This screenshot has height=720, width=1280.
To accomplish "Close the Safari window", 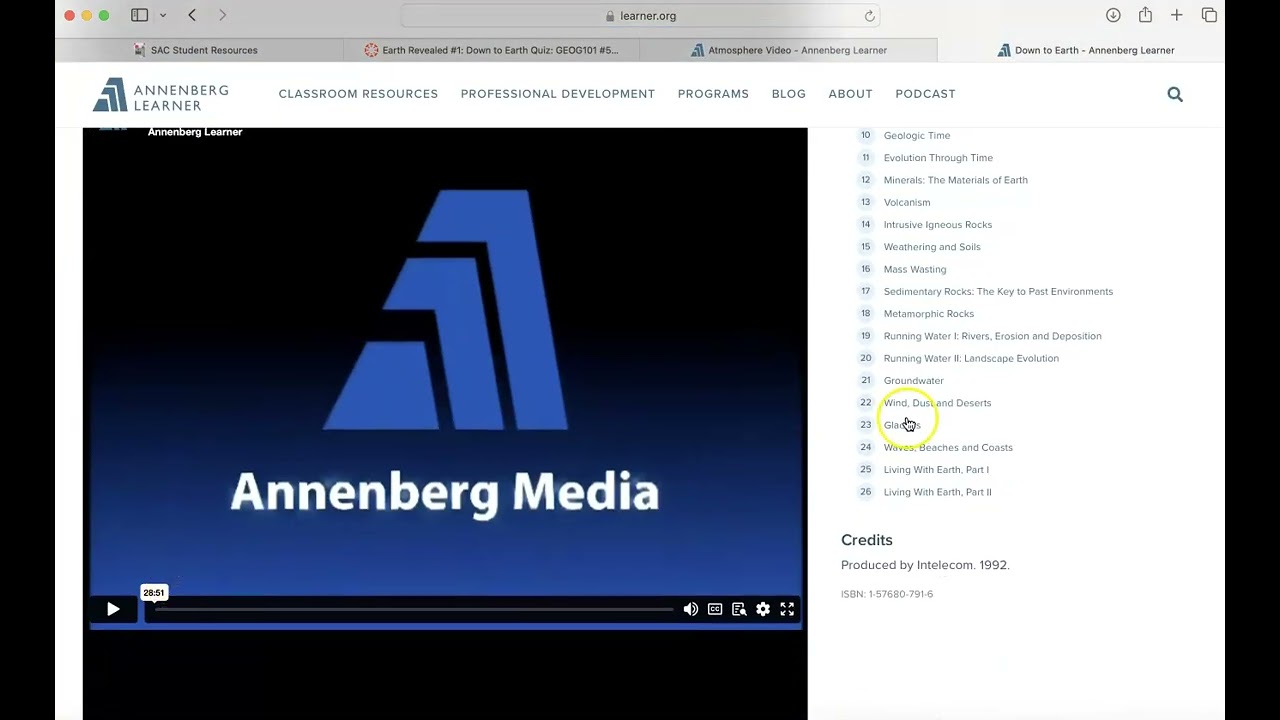I will pyautogui.click(x=69, y=15).
